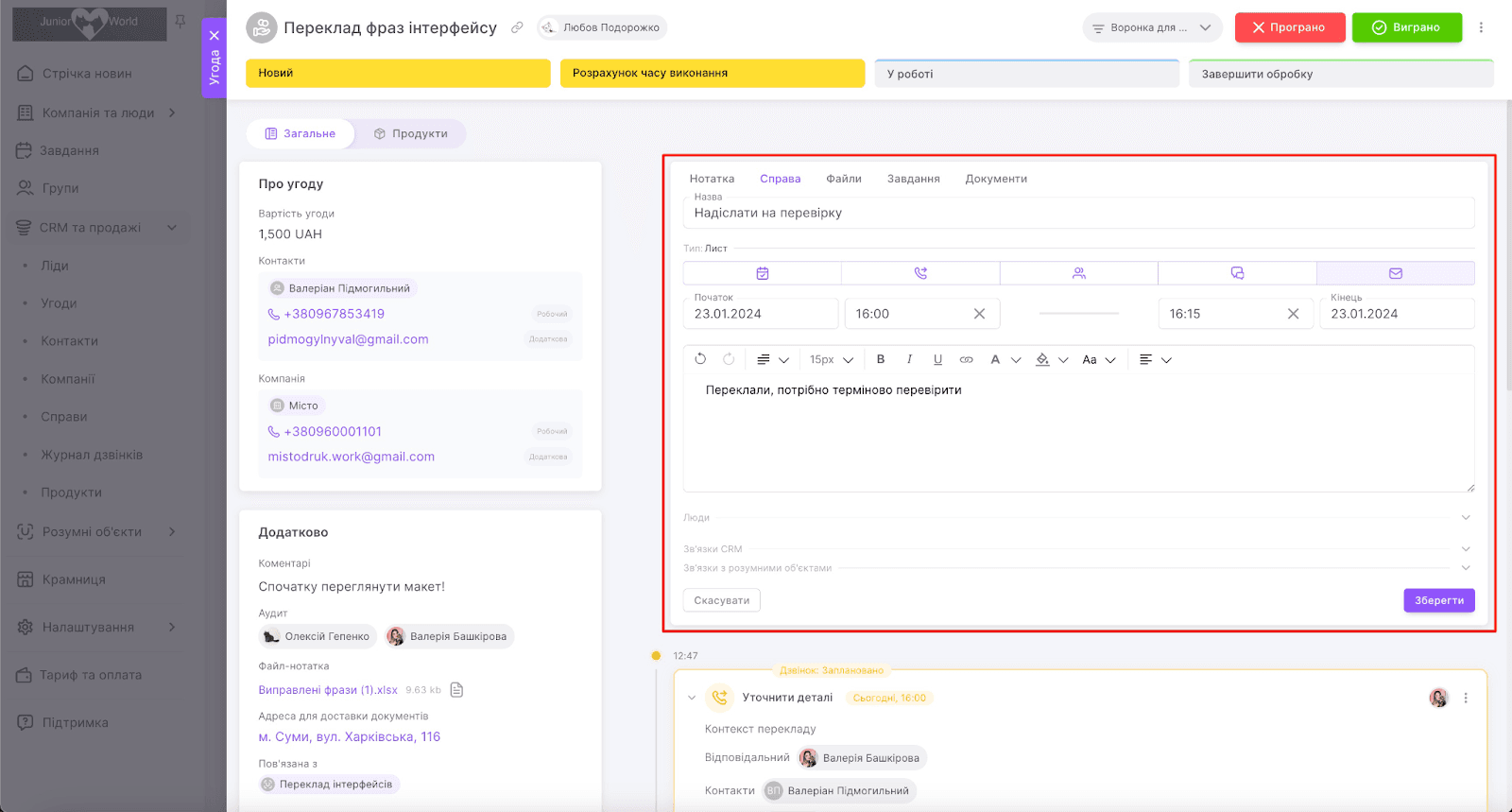Screen dimensions: 1512x812
Task: Email pidmogylnyval@gmail.com
Action: click(348, 339)
